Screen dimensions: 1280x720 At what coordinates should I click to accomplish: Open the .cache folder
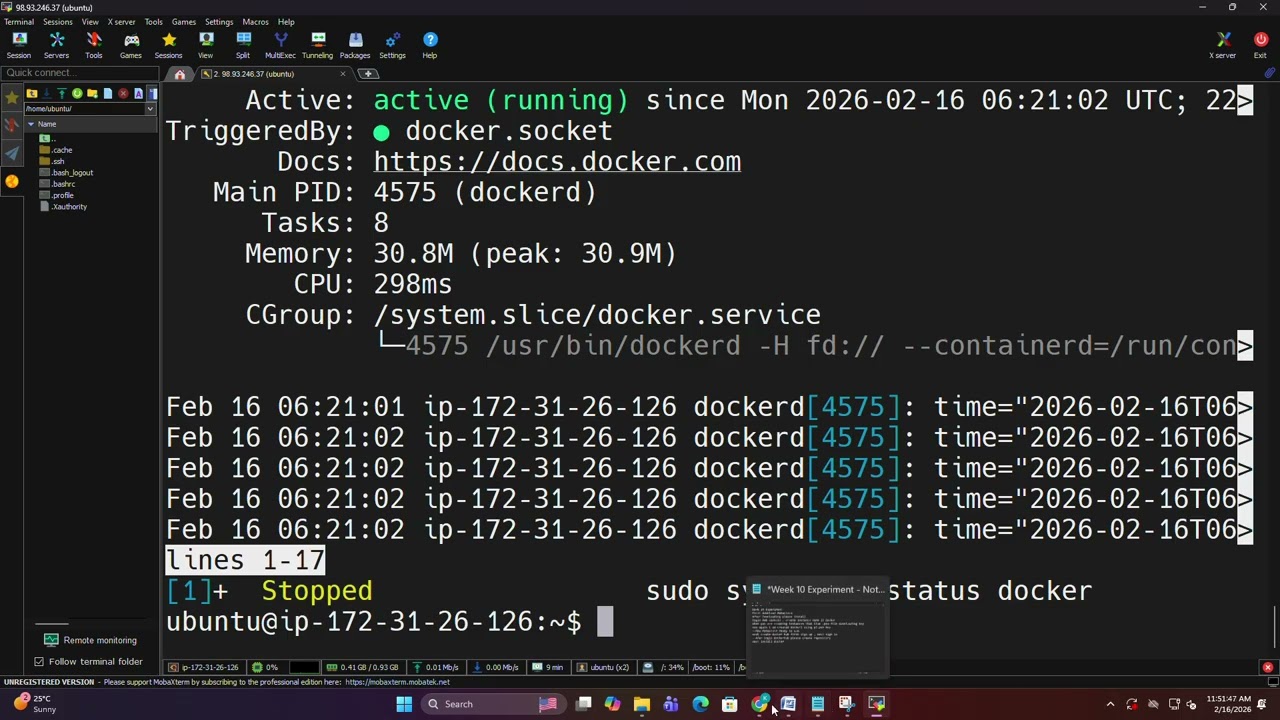[x=55, y=150]
